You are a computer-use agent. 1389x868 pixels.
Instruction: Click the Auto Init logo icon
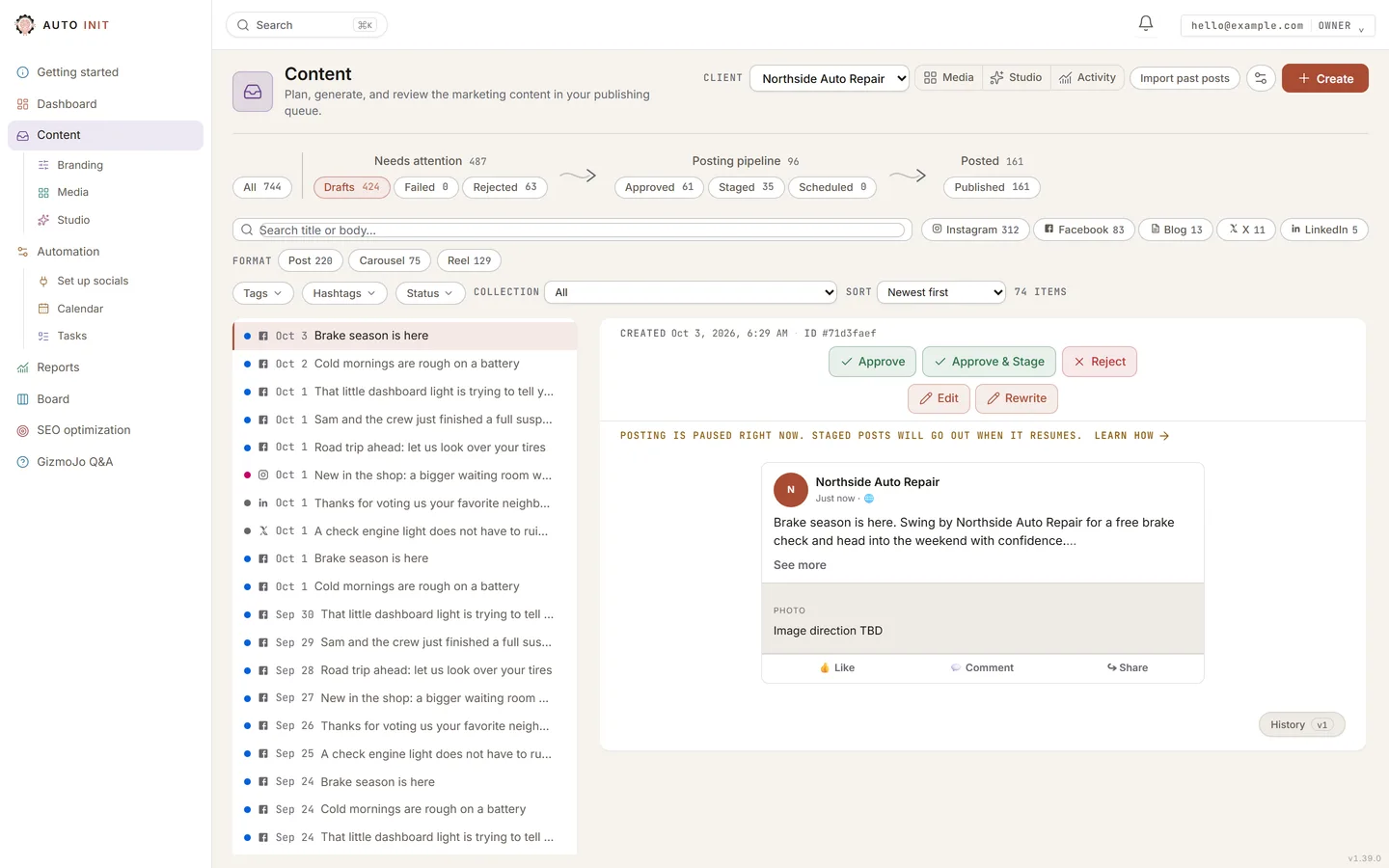(25, 25)
